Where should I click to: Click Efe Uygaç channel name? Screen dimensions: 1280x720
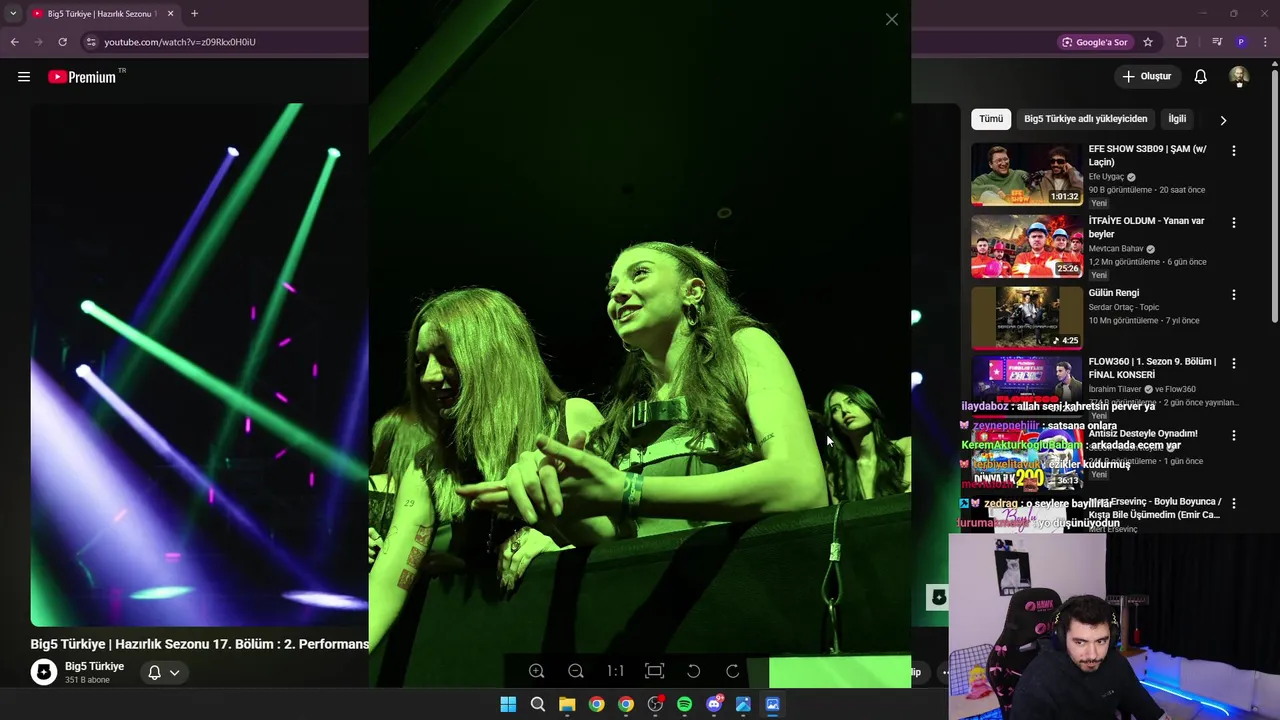1106,177
